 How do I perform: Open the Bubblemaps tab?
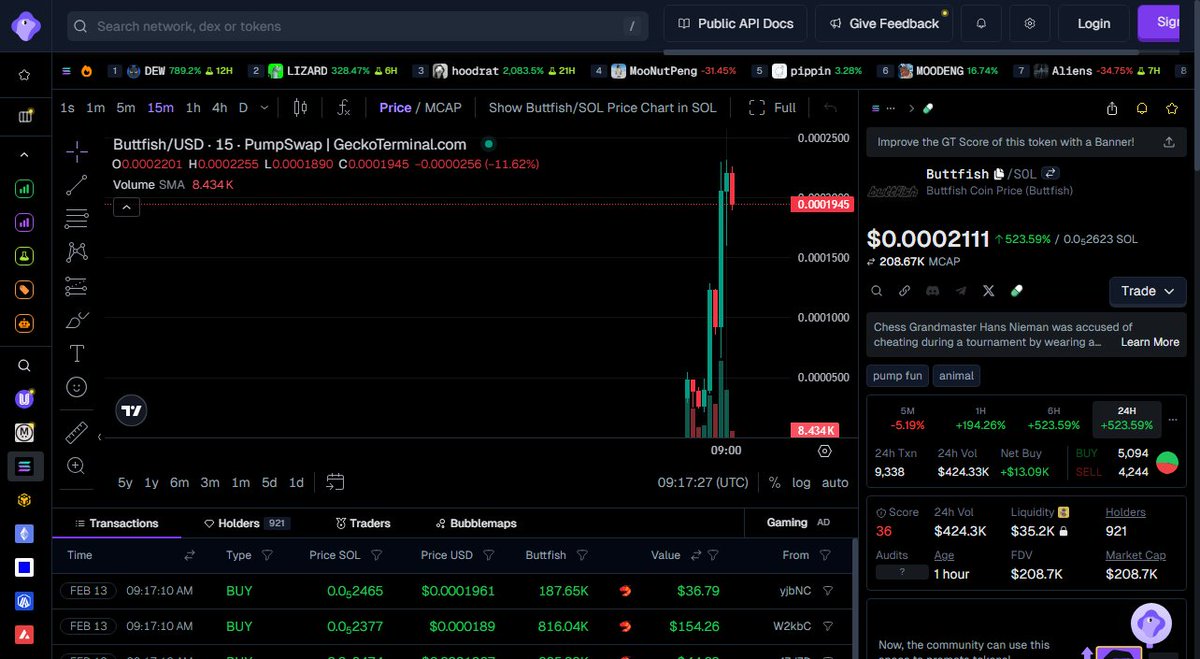click(475, 522)
